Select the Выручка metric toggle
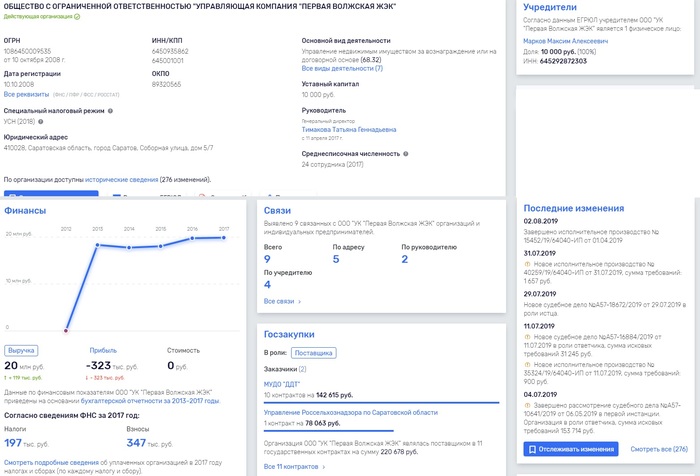Screen dimensions: 700x476 point(22,351)
